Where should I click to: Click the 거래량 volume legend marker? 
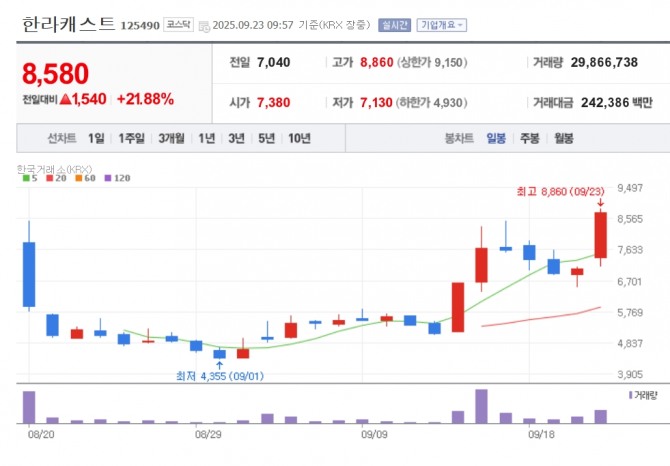638,396
